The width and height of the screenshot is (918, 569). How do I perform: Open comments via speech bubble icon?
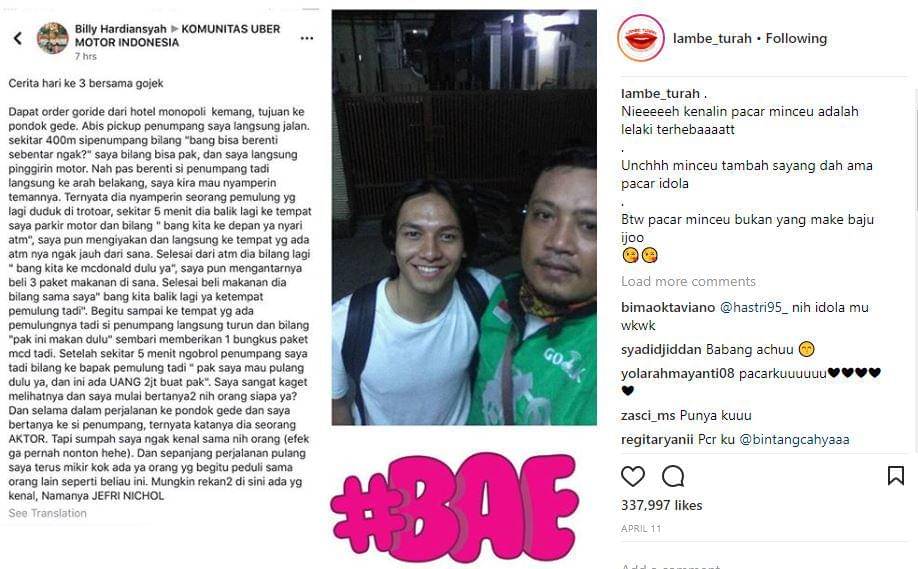pyautogui.click(x=673, y=477)
